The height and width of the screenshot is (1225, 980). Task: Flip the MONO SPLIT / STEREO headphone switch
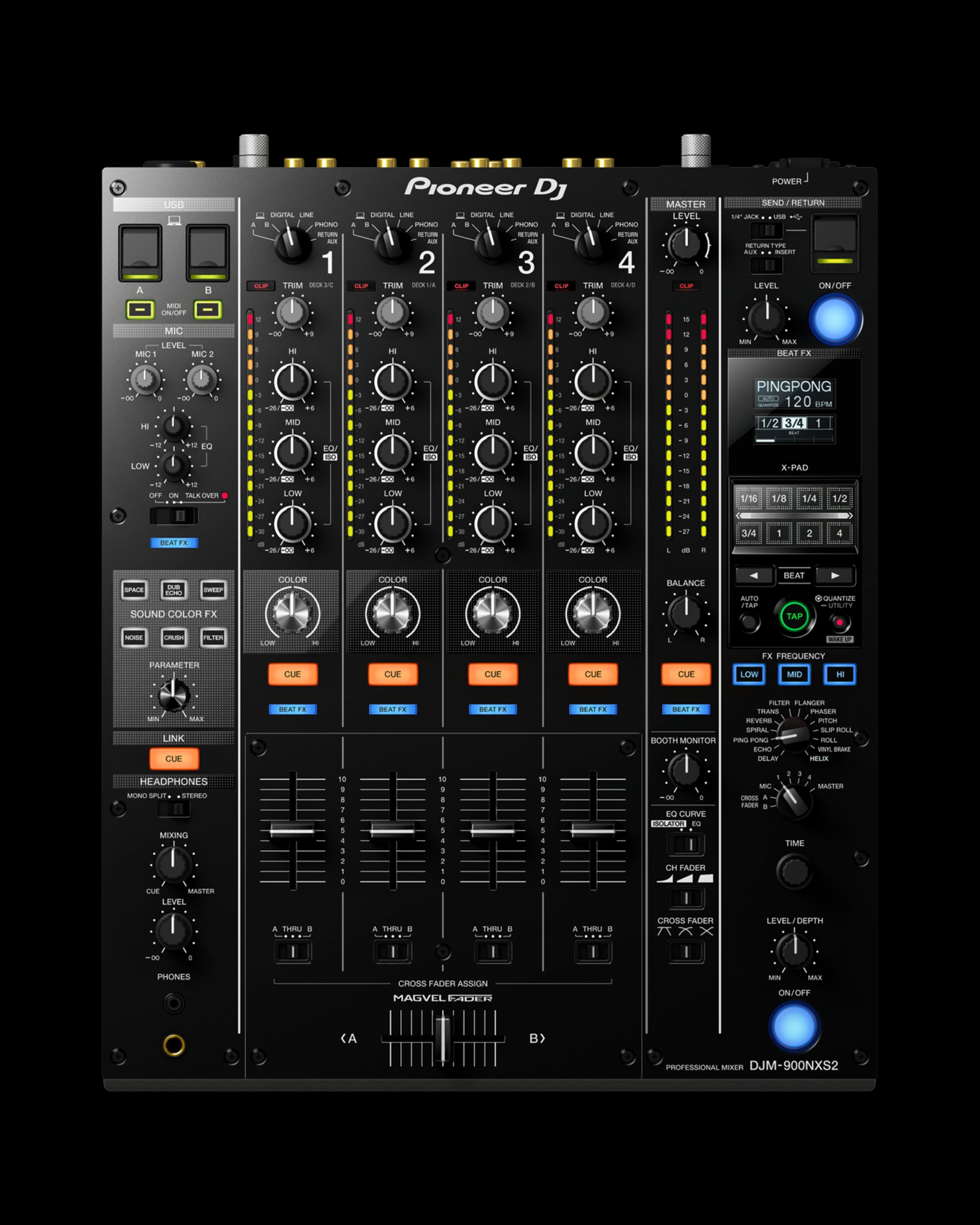(174, 809)
